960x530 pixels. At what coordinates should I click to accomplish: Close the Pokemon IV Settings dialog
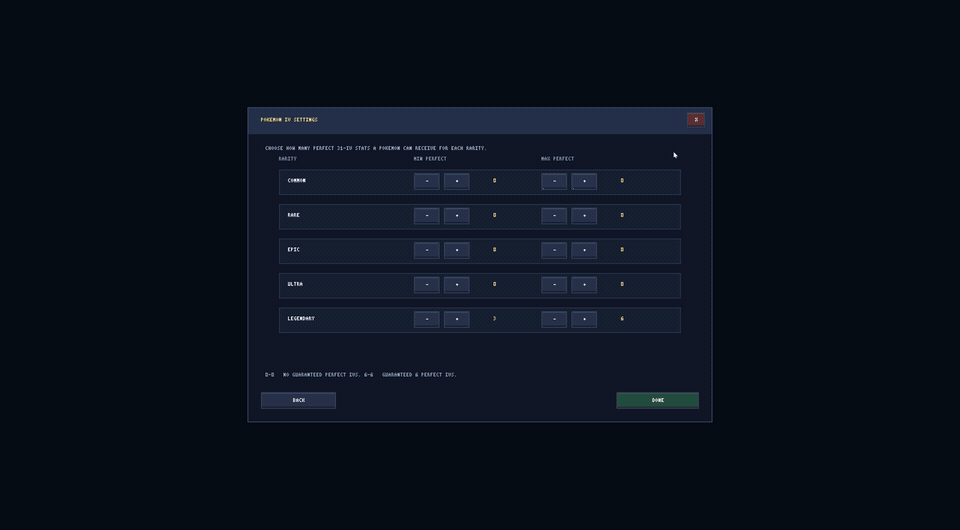[x=696, y=120]
